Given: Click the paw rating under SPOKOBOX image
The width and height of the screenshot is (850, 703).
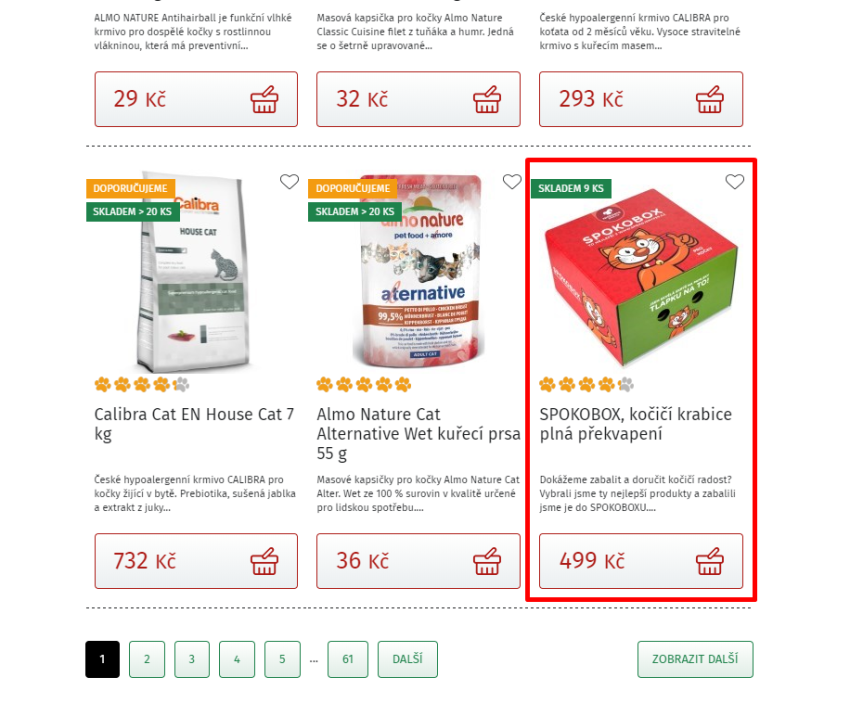Looking at the screenshot, I should tap(587, 385).
